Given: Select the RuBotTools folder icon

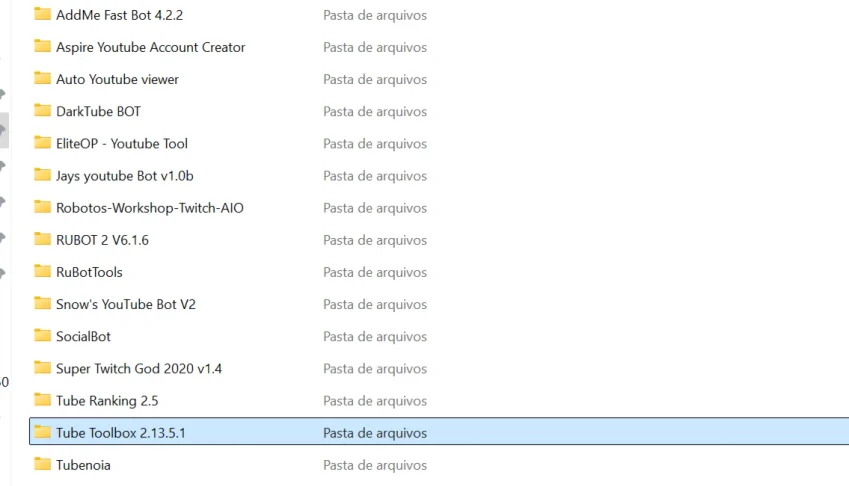Looking at the screenshot, I should coord(42,271).
